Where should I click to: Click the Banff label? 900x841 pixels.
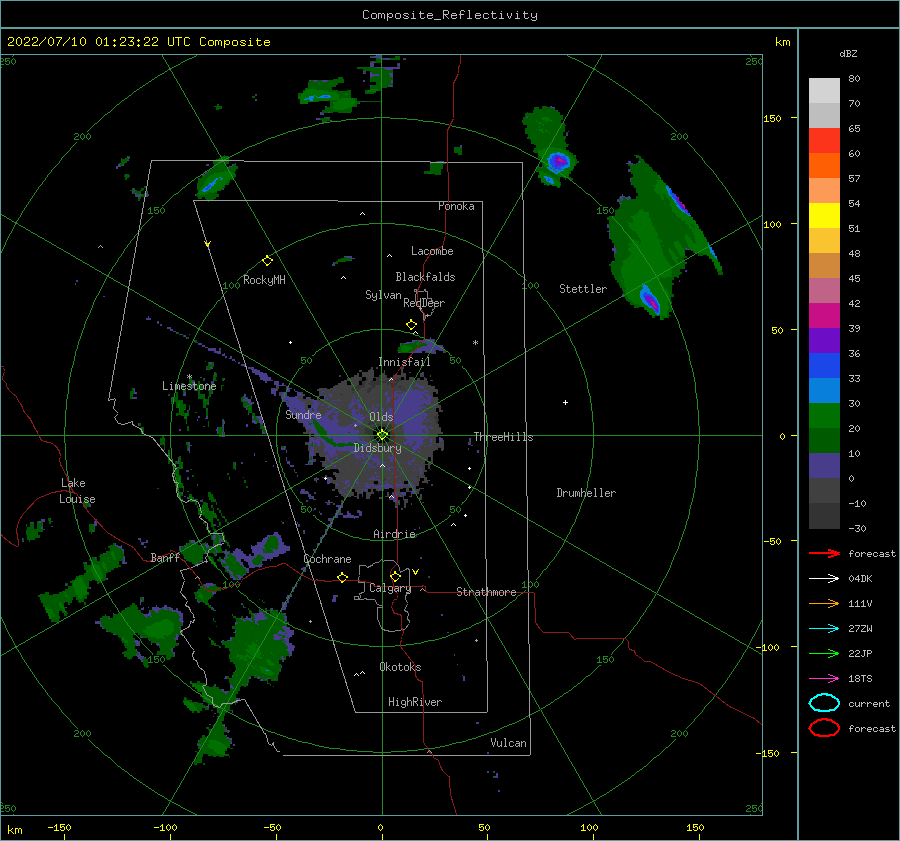point(165,558)
